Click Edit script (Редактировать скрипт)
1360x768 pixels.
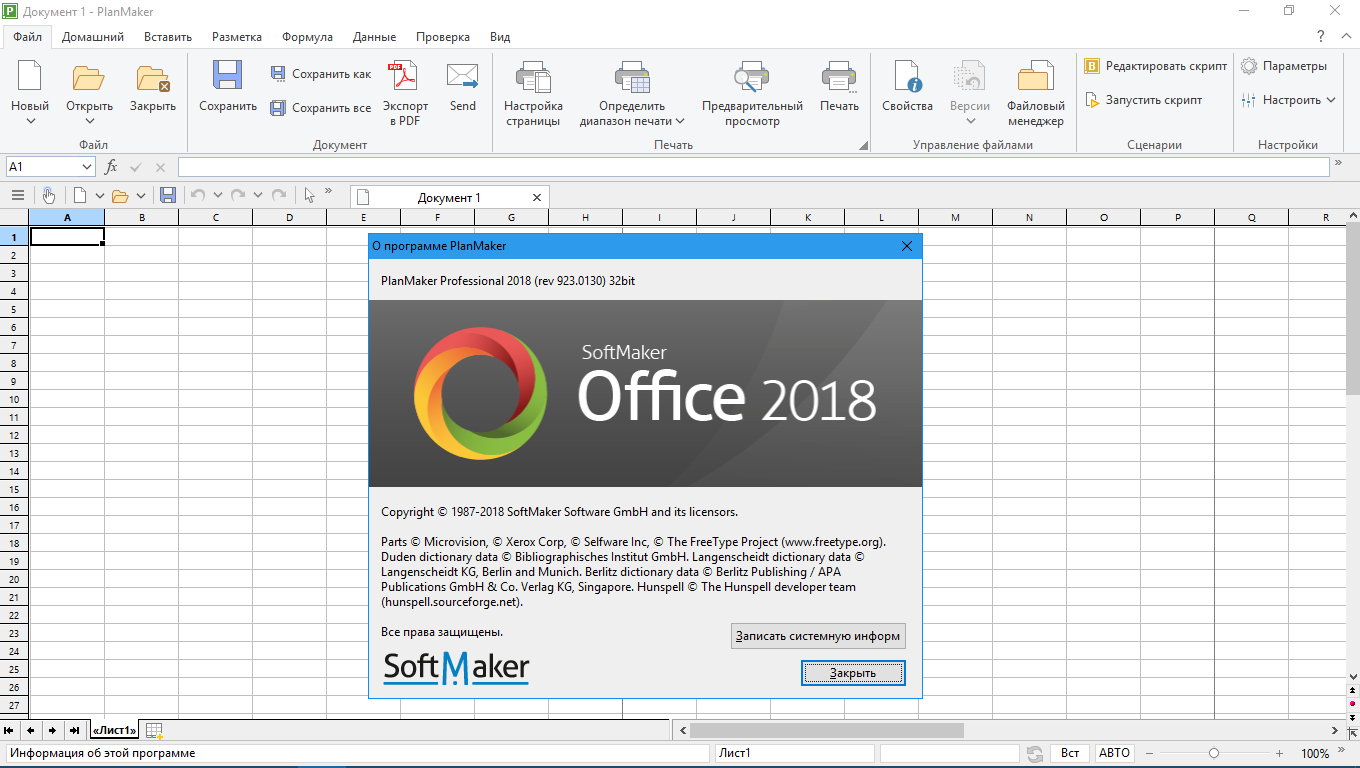1156,66
